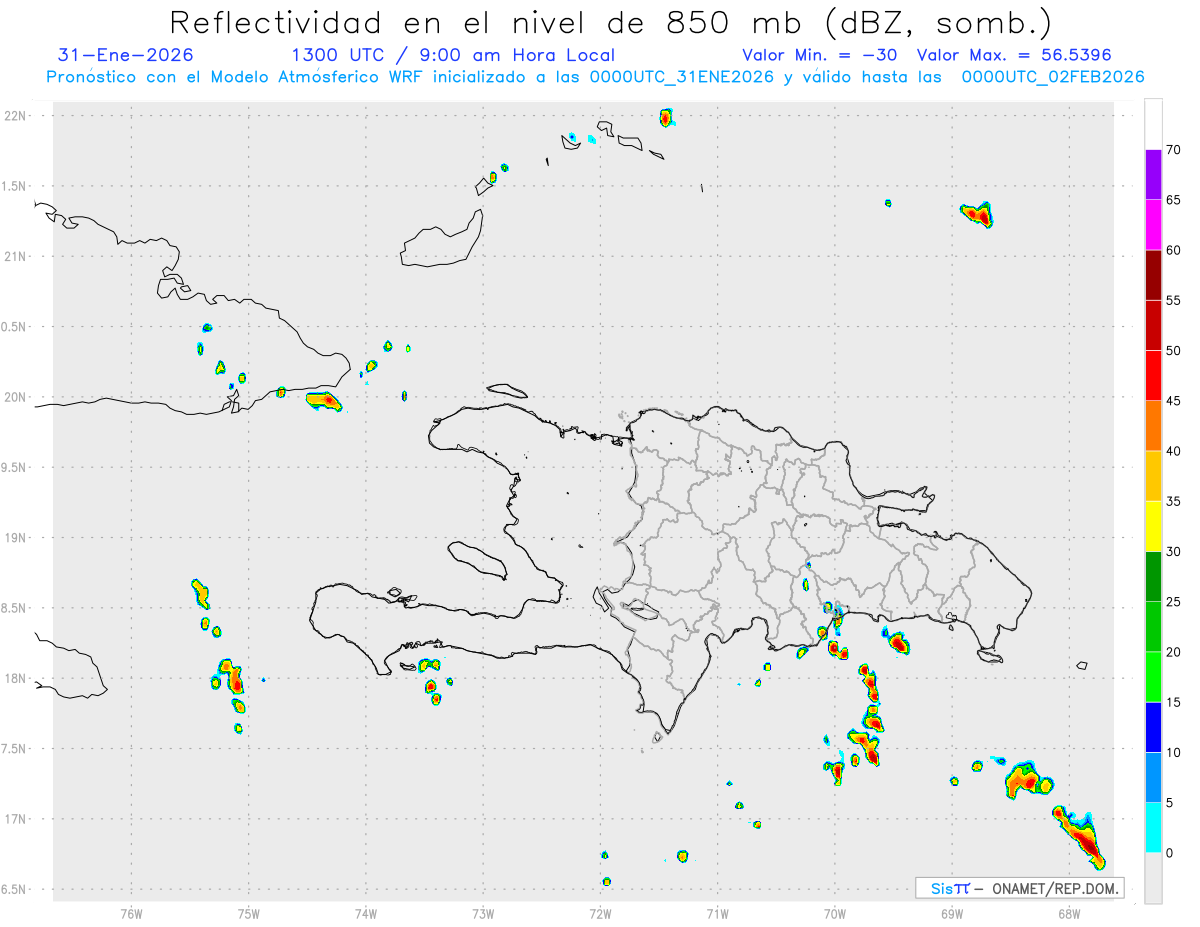Image resolution: width=1200 pixels, height=927 pixels.
Task: Click the latitude axis label "22N"
Action: [x=17, y=116]
